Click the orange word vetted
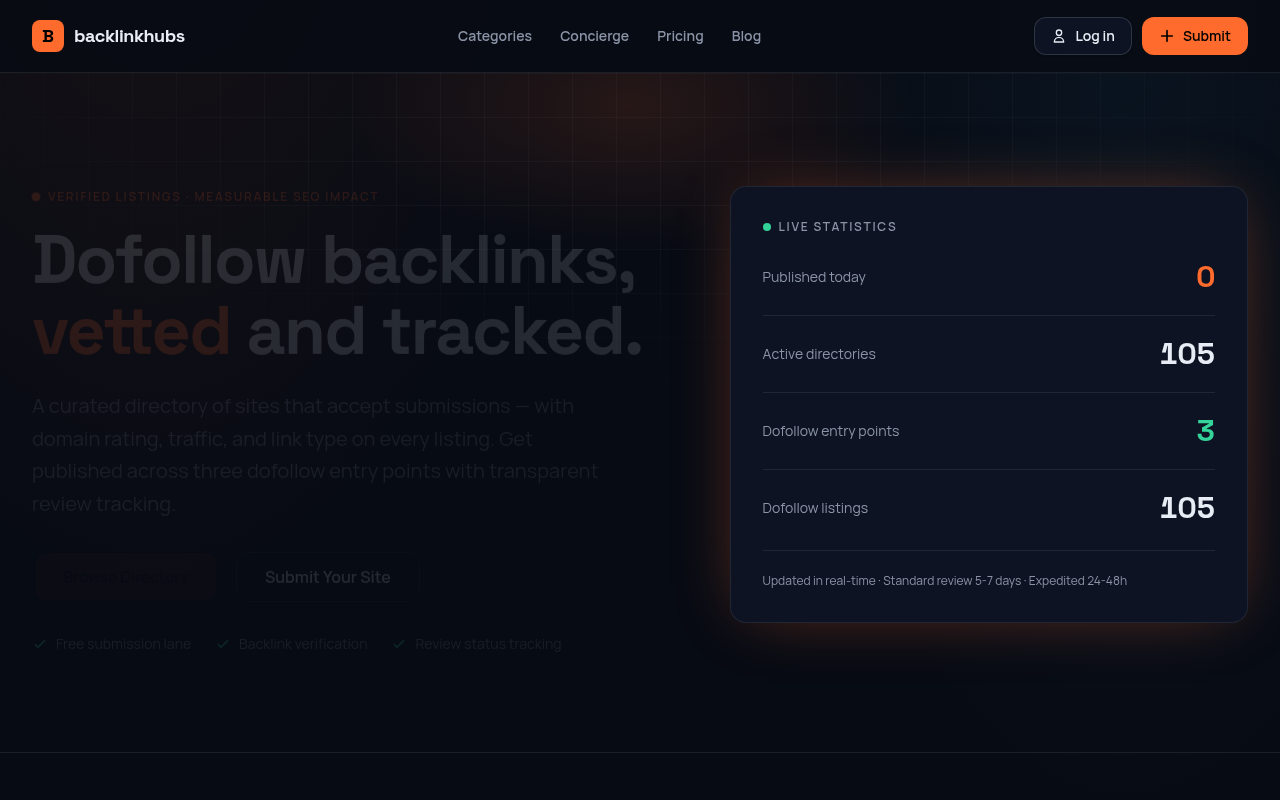 [x=132, y=332]
